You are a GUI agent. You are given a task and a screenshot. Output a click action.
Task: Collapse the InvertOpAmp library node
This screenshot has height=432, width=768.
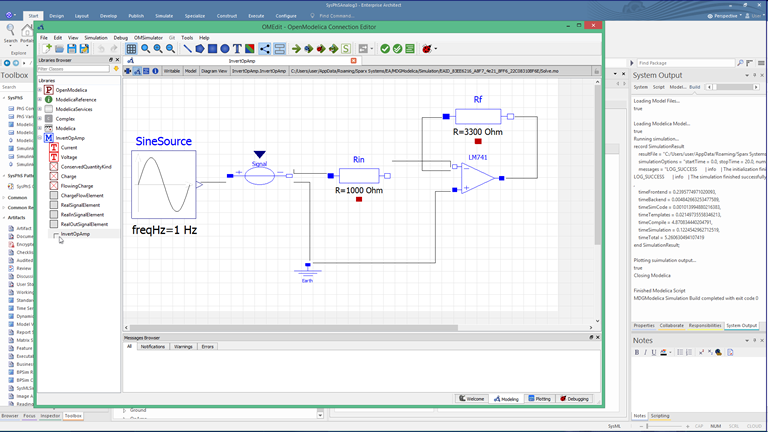pyautogui.click(x=40, y=138)
